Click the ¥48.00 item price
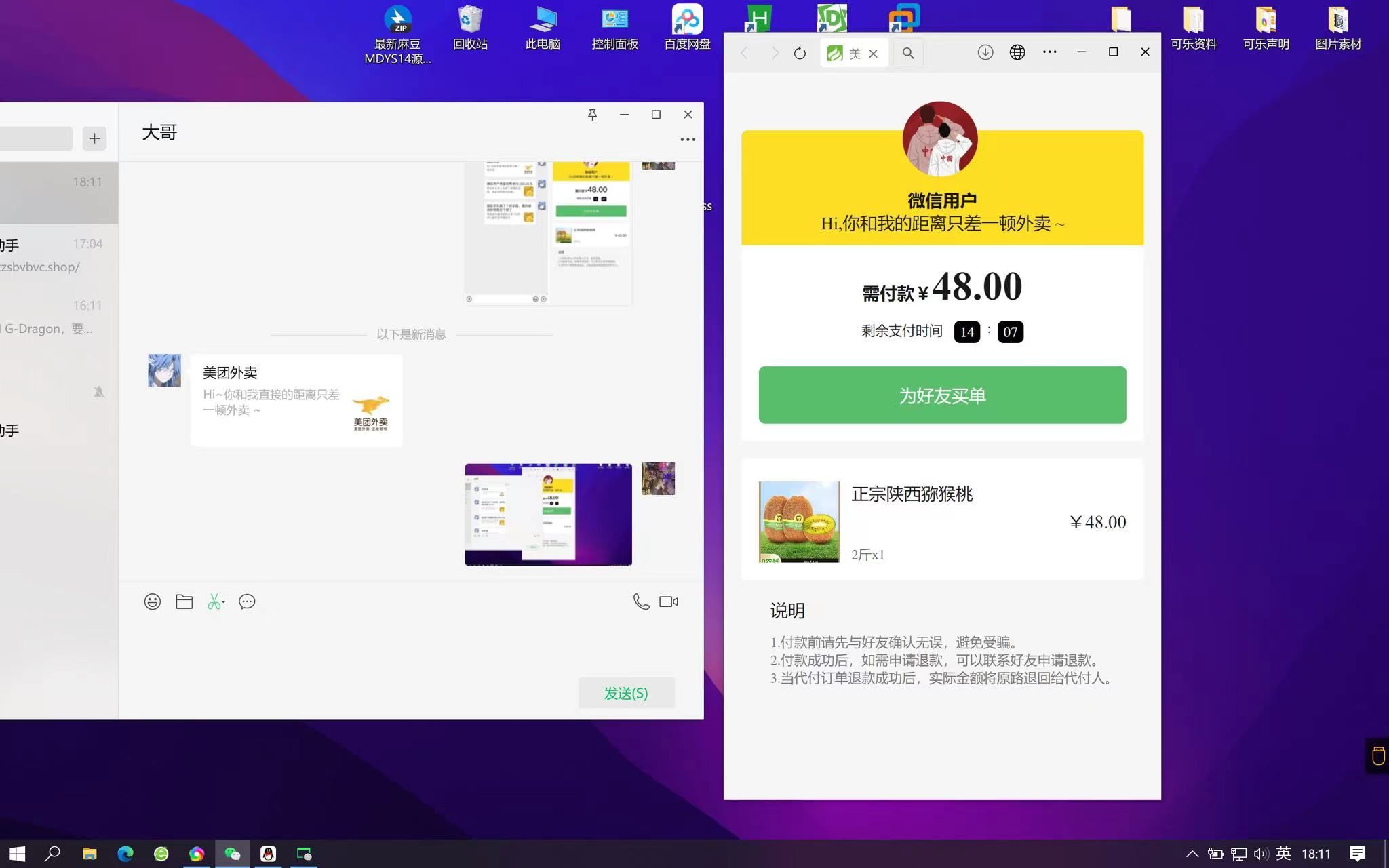The height and width of the screenshot is (868, 1389). 1098,522
